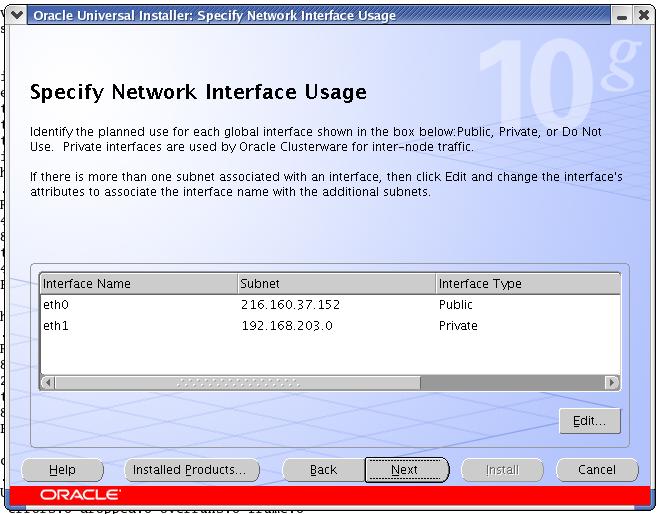Close the Oracle Universal Installer window
Screen dimensions: 658x514
click(x=643, y=16)
